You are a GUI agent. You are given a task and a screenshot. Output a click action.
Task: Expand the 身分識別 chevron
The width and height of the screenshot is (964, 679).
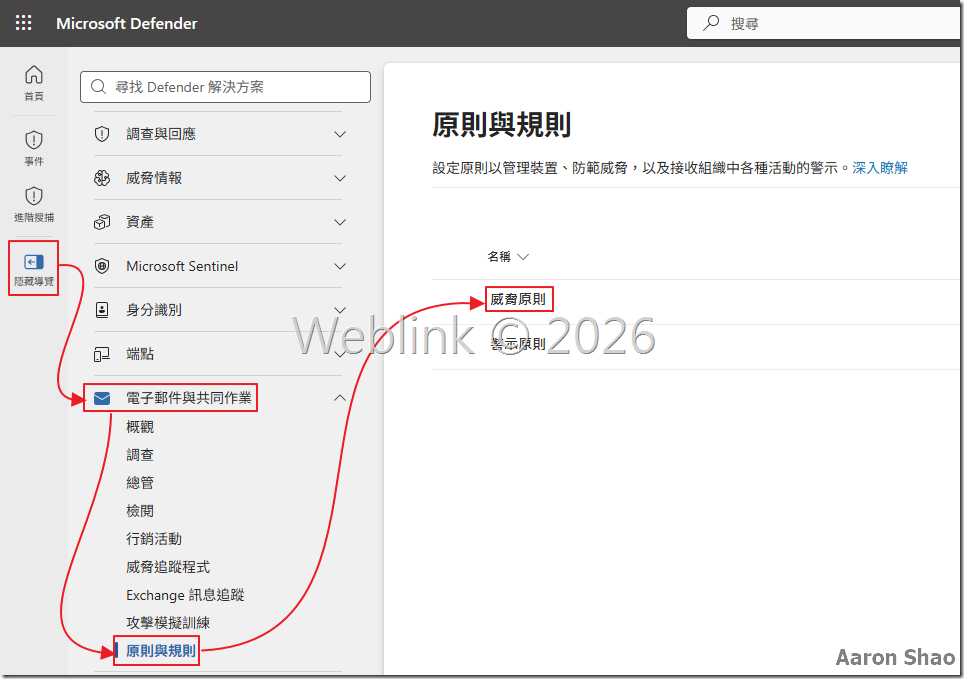pos(340,310)
